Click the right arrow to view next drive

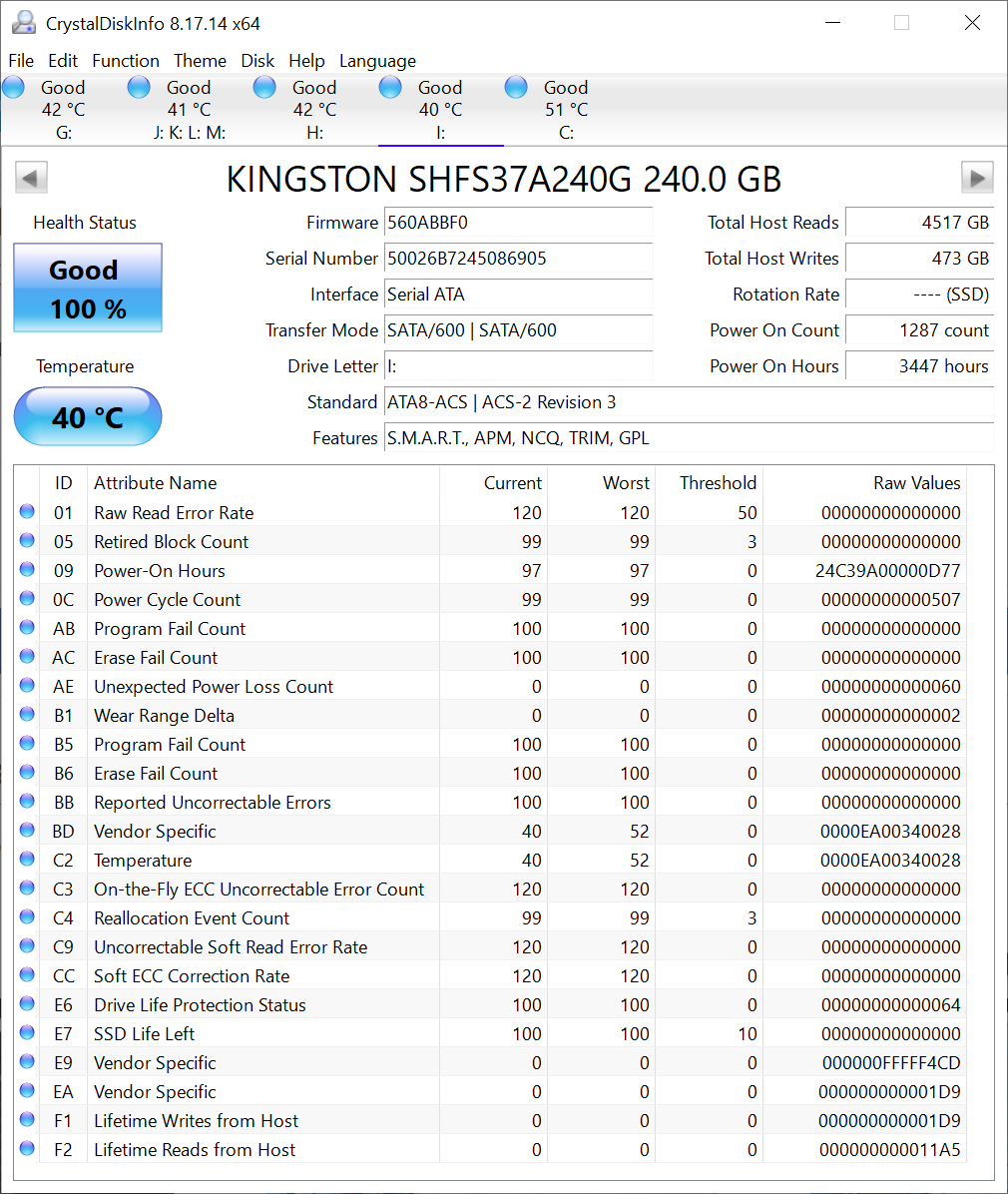tap(977, 177)
